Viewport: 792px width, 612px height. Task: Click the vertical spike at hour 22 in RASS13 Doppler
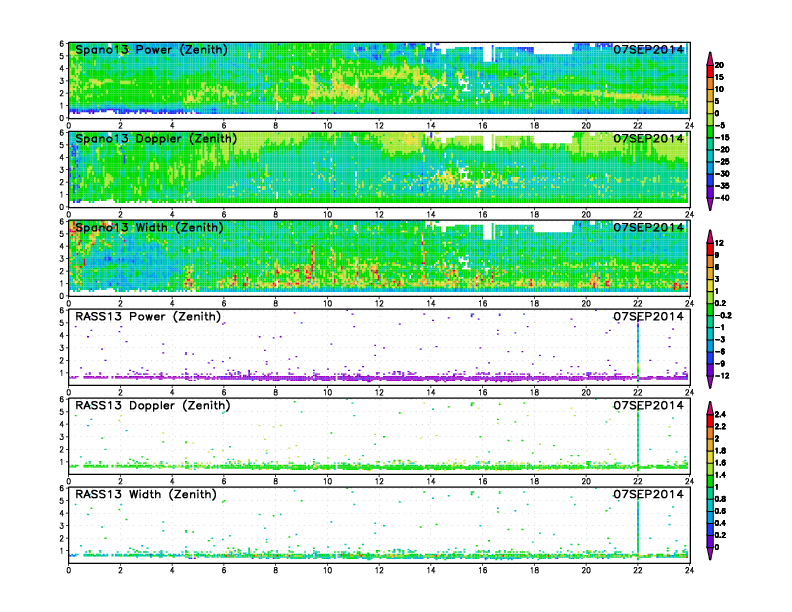click(638, 439)
